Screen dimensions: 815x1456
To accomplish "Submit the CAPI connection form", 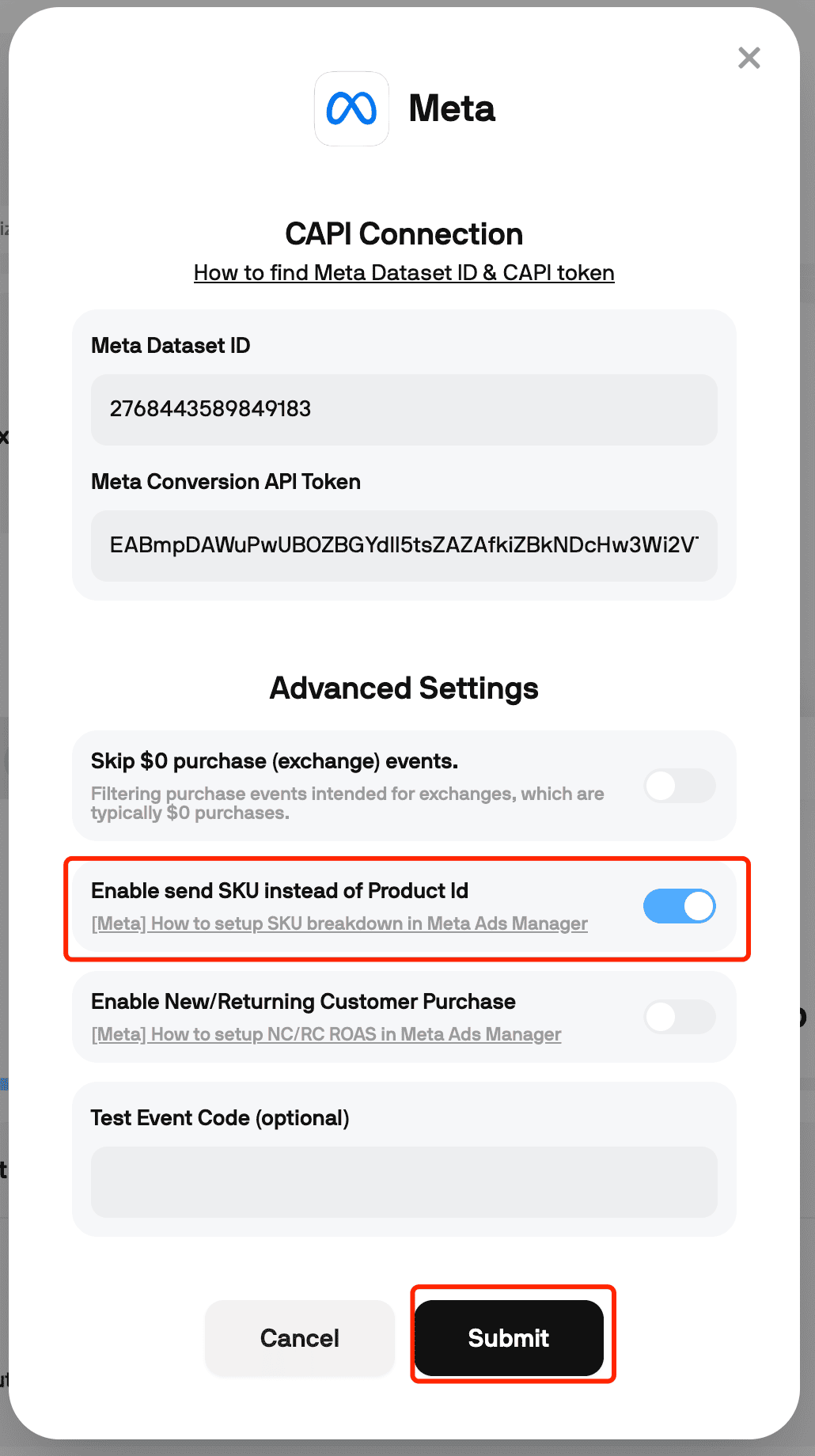I will (509, 1338).
